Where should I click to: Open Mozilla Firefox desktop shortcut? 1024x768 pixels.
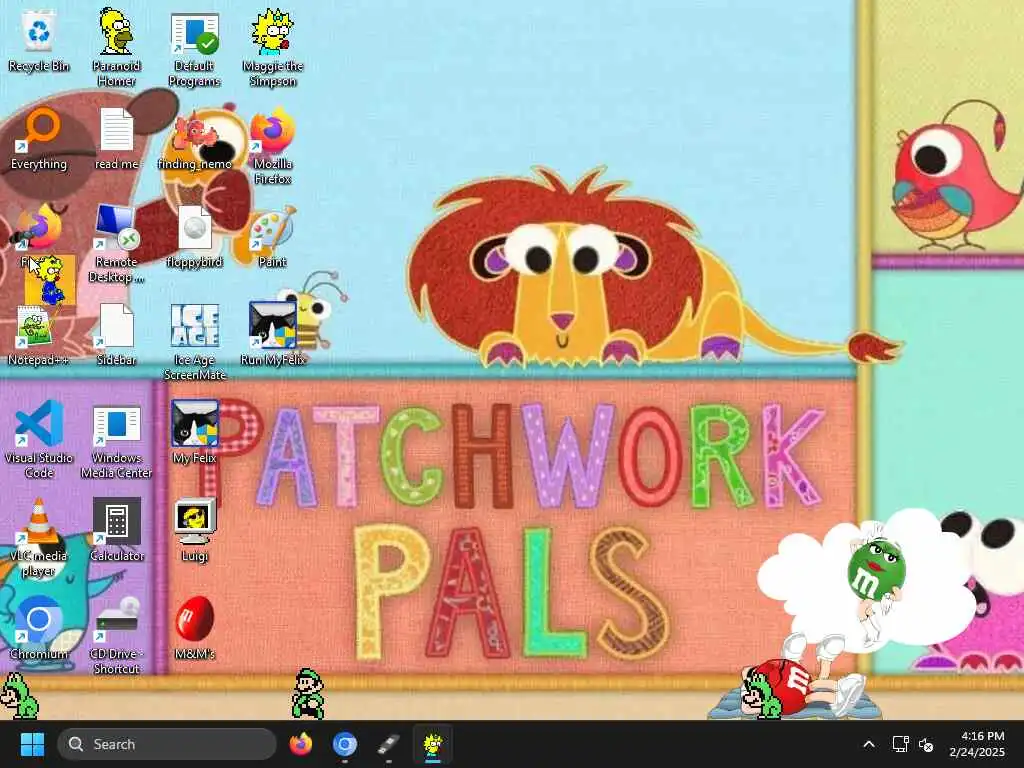tap(273, 146)
